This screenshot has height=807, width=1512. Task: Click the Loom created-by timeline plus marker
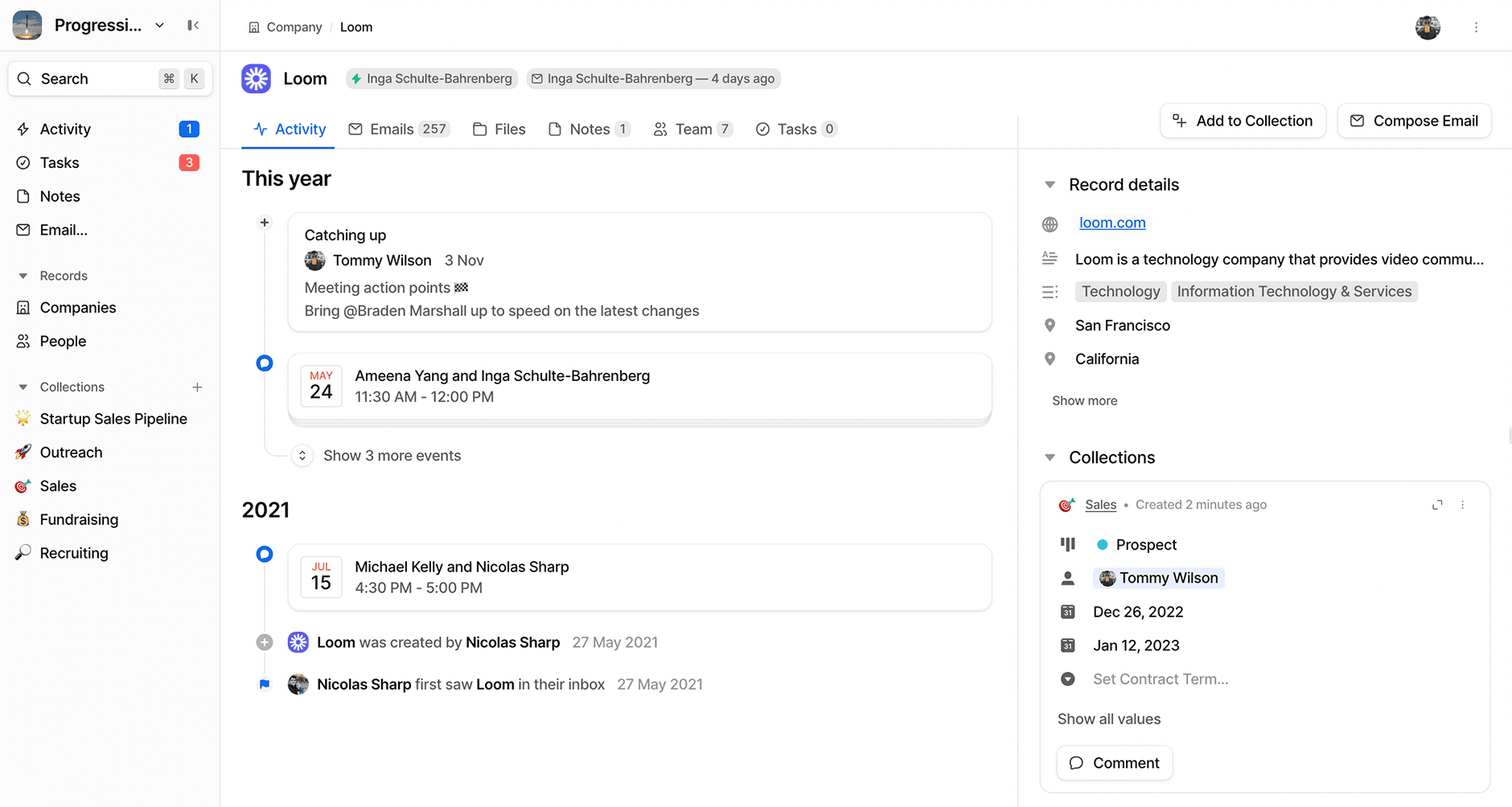[265, 642]
